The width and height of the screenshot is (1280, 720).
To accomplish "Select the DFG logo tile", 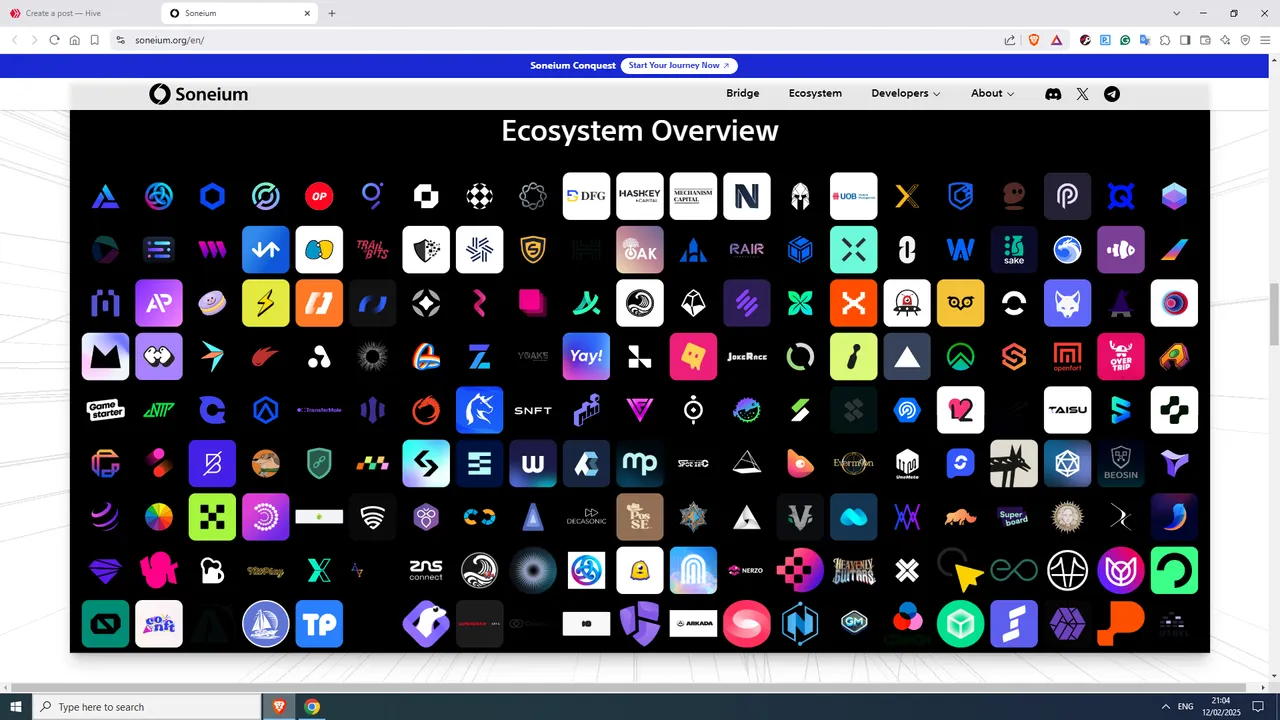I will coord(586,196).
